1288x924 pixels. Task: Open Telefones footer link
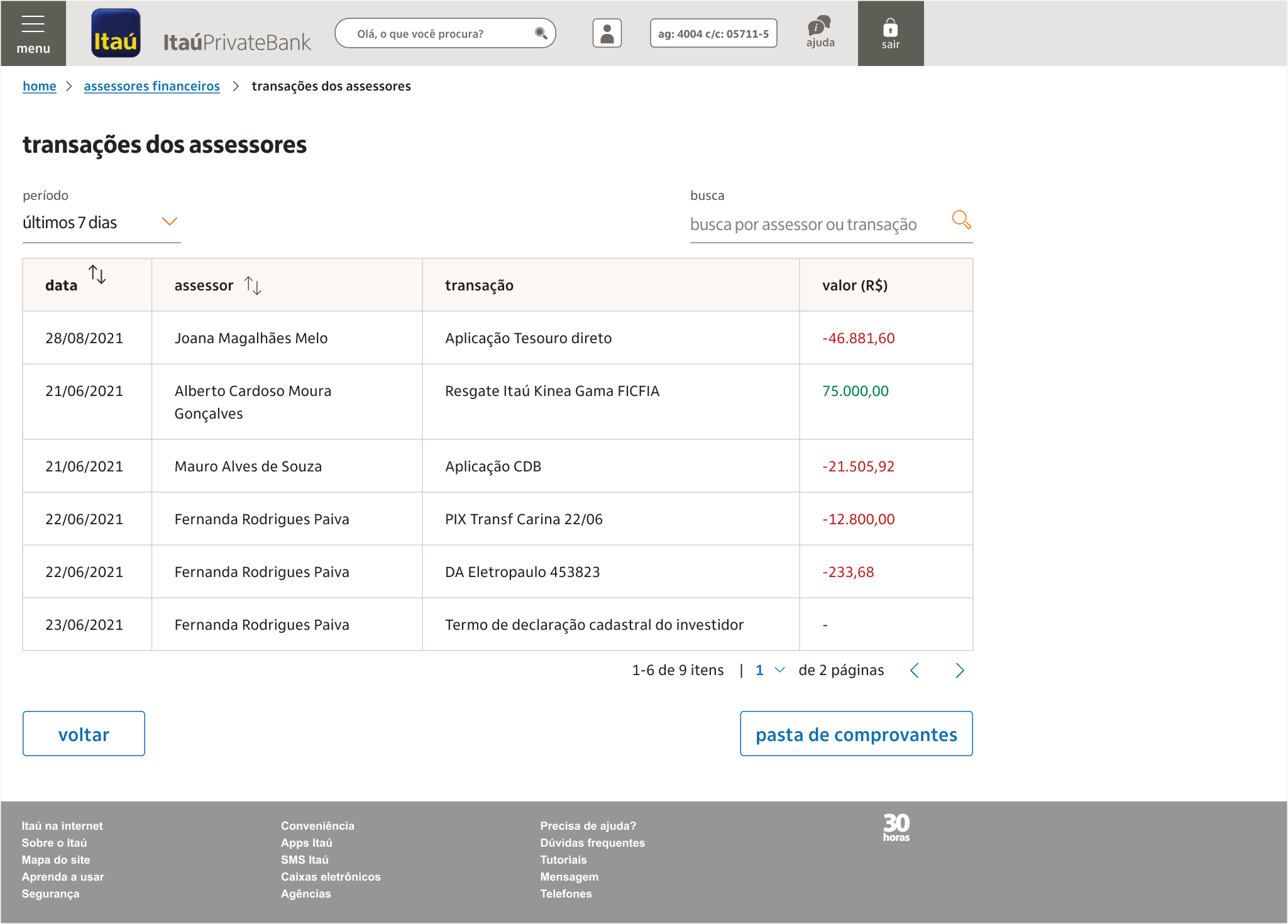(x=566, y=894)
